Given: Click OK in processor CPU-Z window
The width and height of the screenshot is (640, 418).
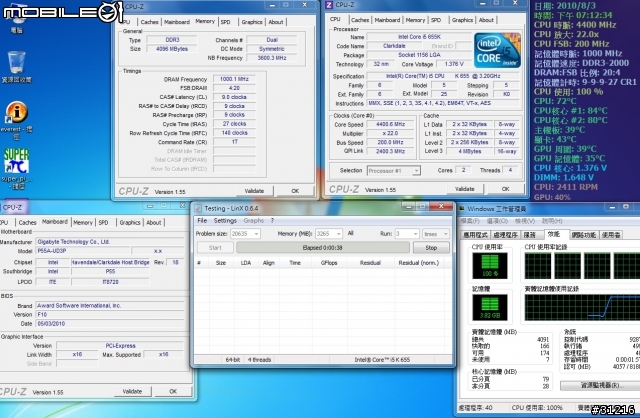Looking at the screenshot, I should 505,189.
